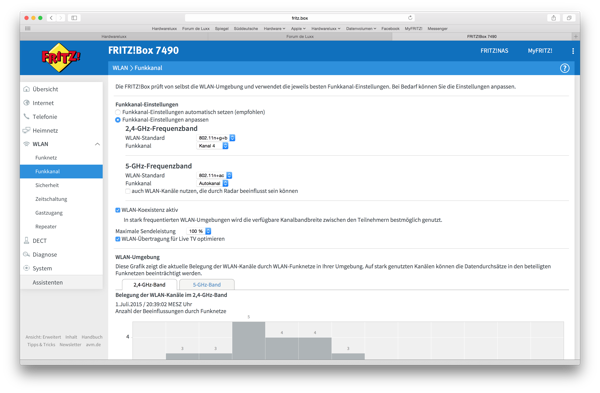600x393 pixels.
Task: Open Tipps & Tricks footer link
Action: point(41,344)
